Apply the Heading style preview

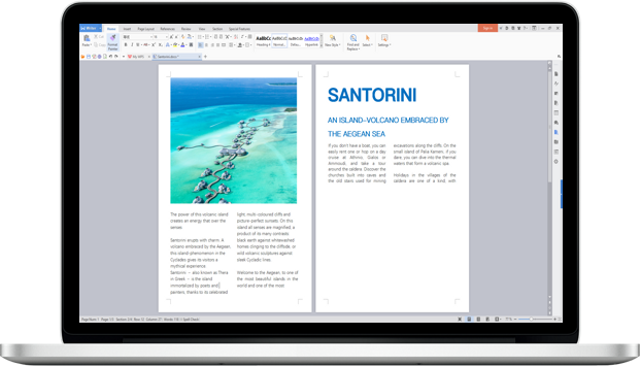click(263, 40)
